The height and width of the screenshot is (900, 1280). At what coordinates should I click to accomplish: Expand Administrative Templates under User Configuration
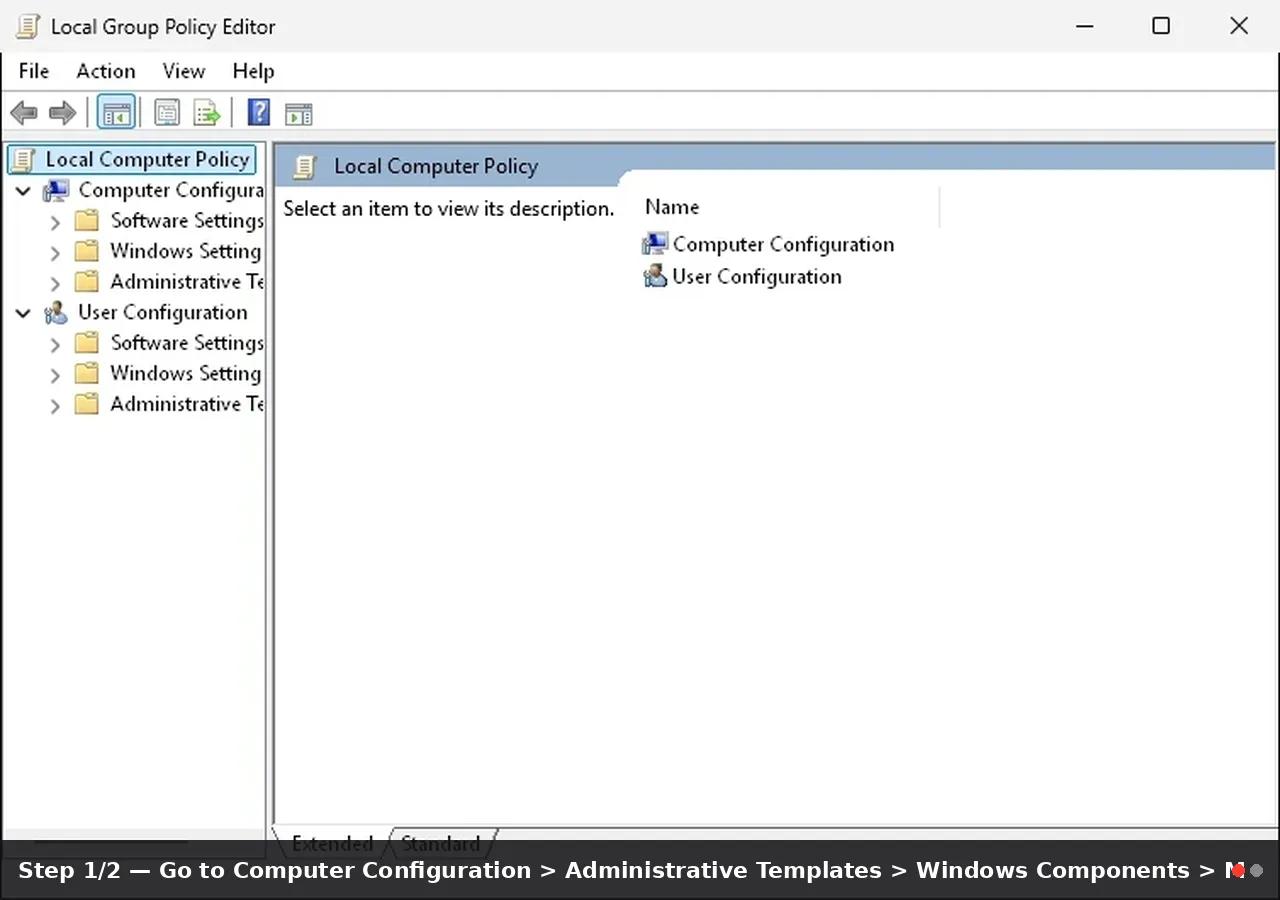55,405
